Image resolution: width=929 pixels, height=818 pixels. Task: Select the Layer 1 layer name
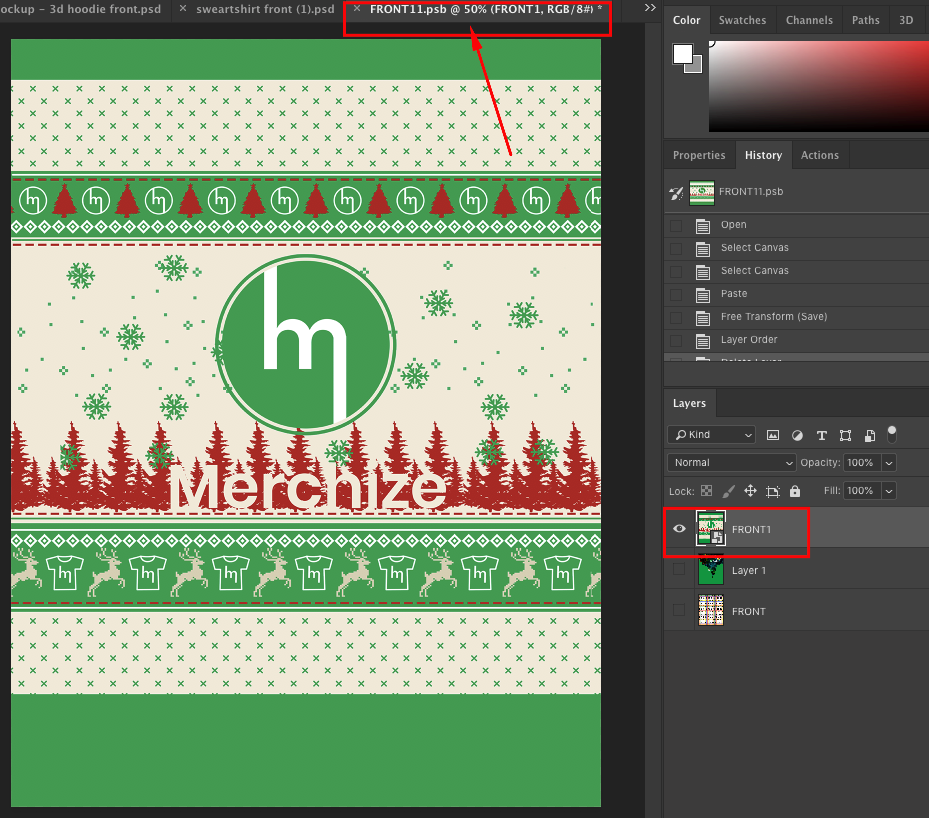click(x=749, y=570)
